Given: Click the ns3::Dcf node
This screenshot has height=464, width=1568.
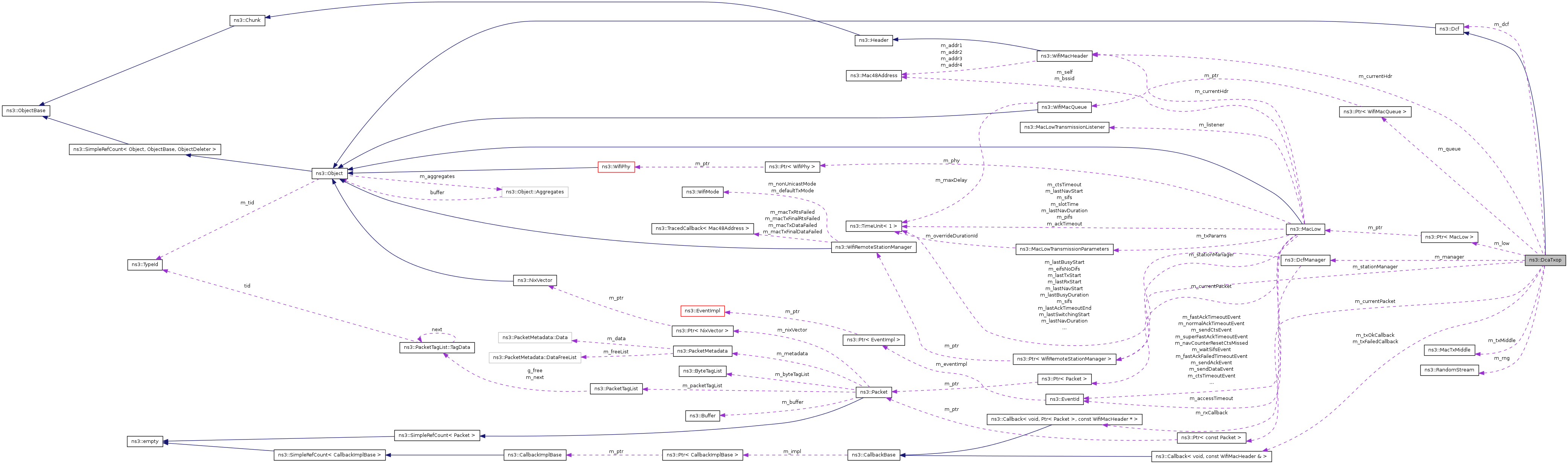Looking at the screenshot, I should 1449,29.
